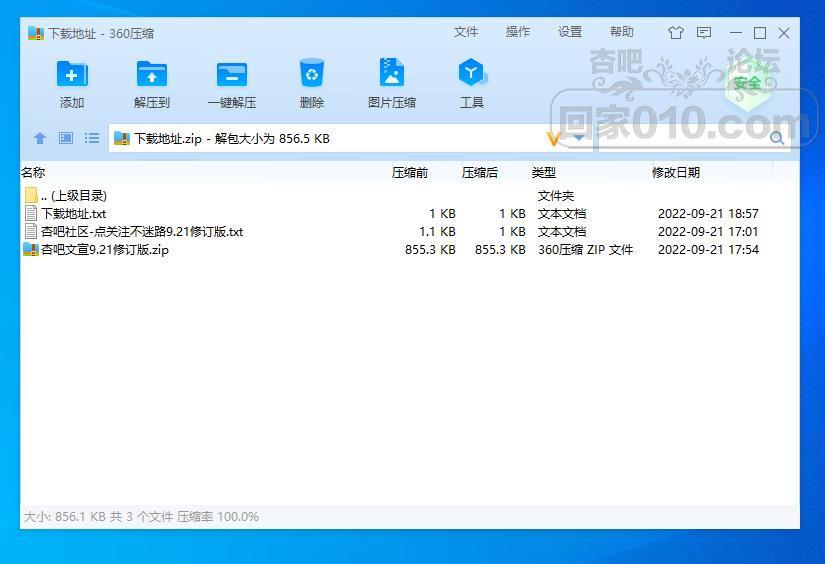This screenshot has height=564, width=825.
Task: Sort by 修改日期 column header
Action: [676, 173]
